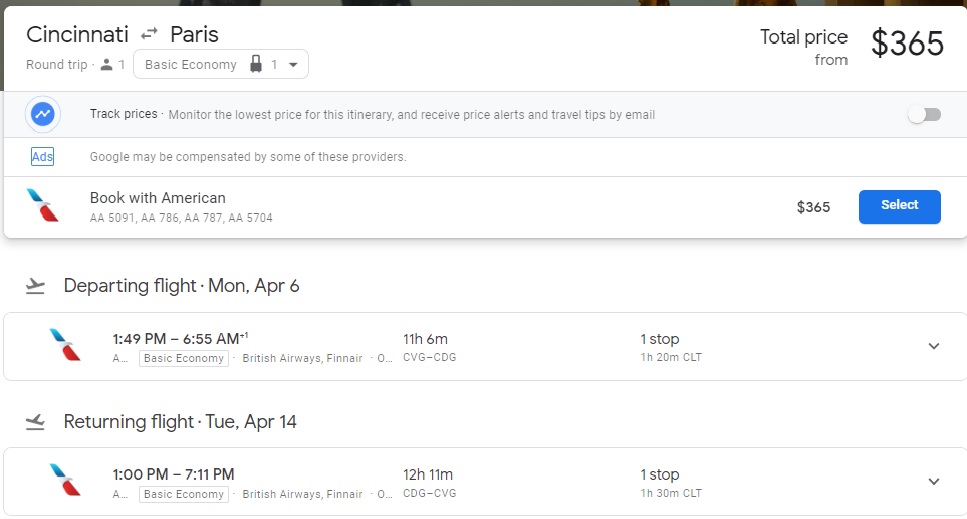967x519 pixels.
Task: Click the passenger count person icon
Action: click(108, 65)
